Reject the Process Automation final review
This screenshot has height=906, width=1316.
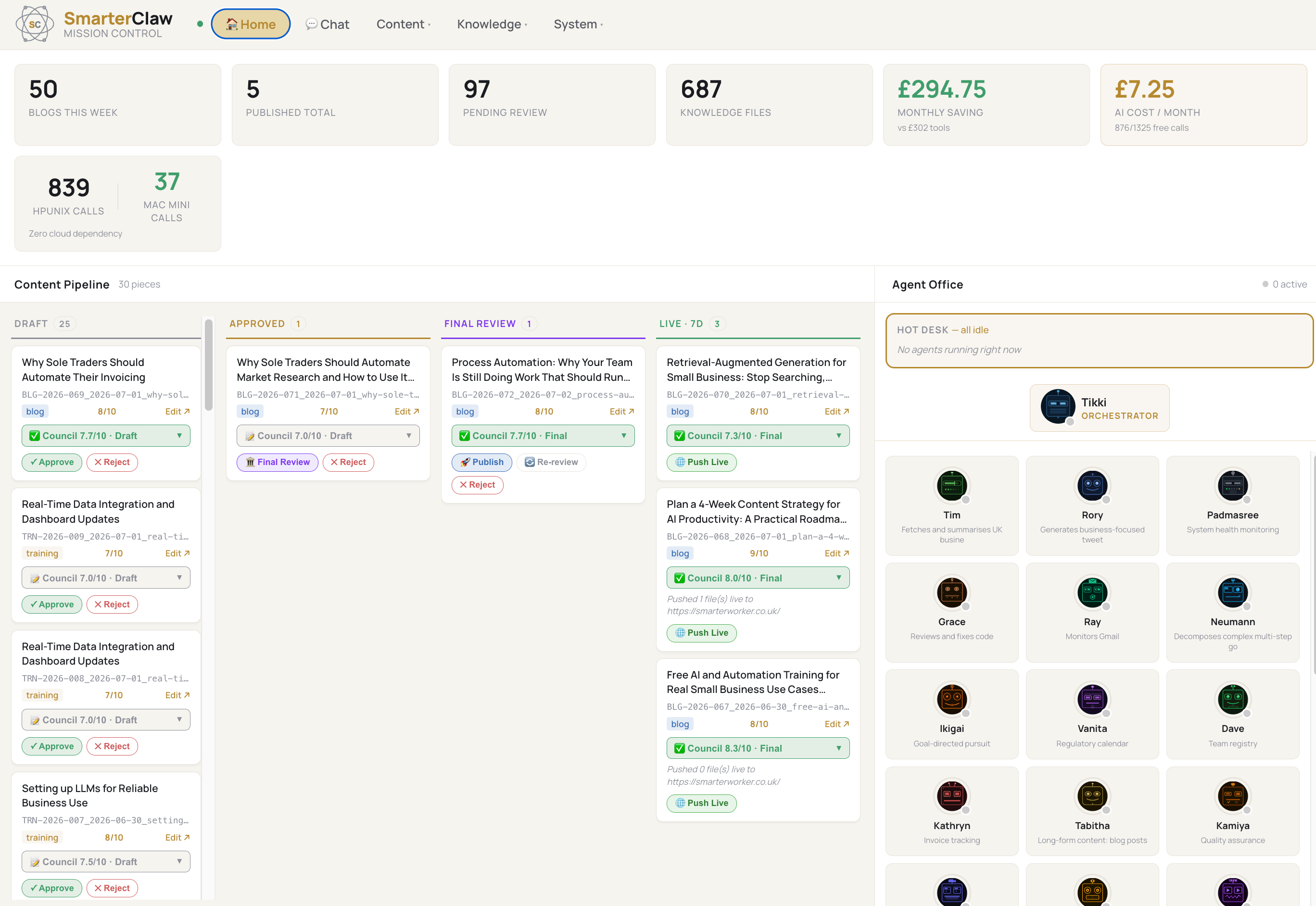478,485
